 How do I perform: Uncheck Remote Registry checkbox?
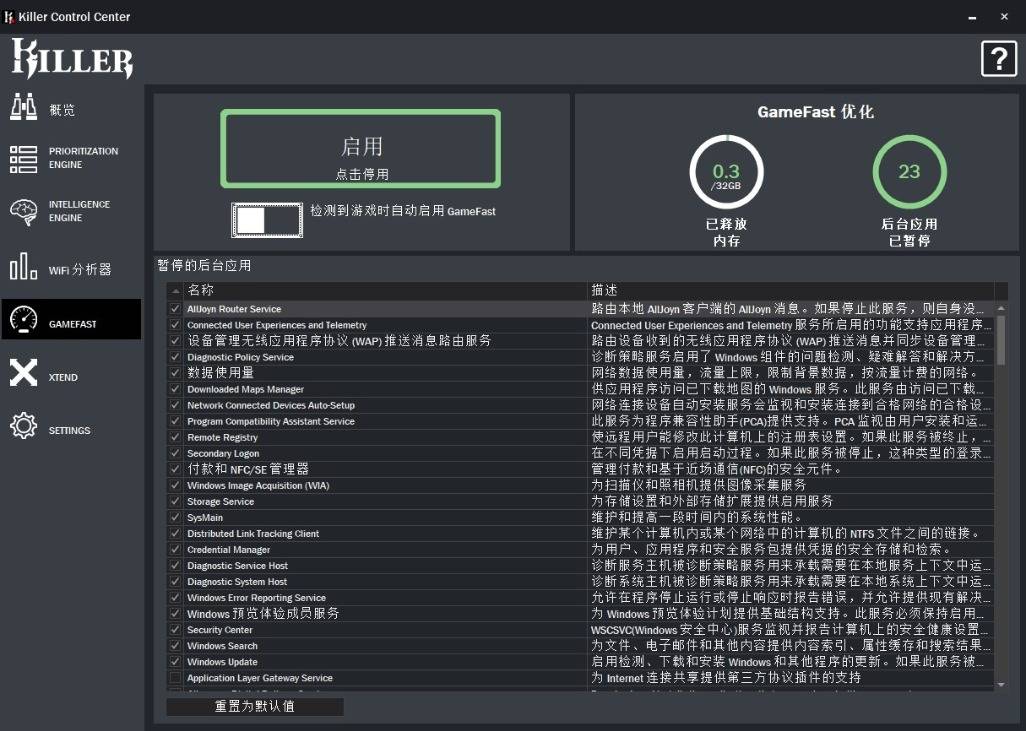pyautogui.click(x=175, y=437)
